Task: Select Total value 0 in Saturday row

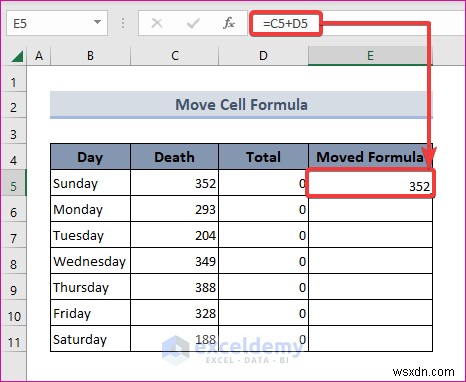Action: point(263,339)
